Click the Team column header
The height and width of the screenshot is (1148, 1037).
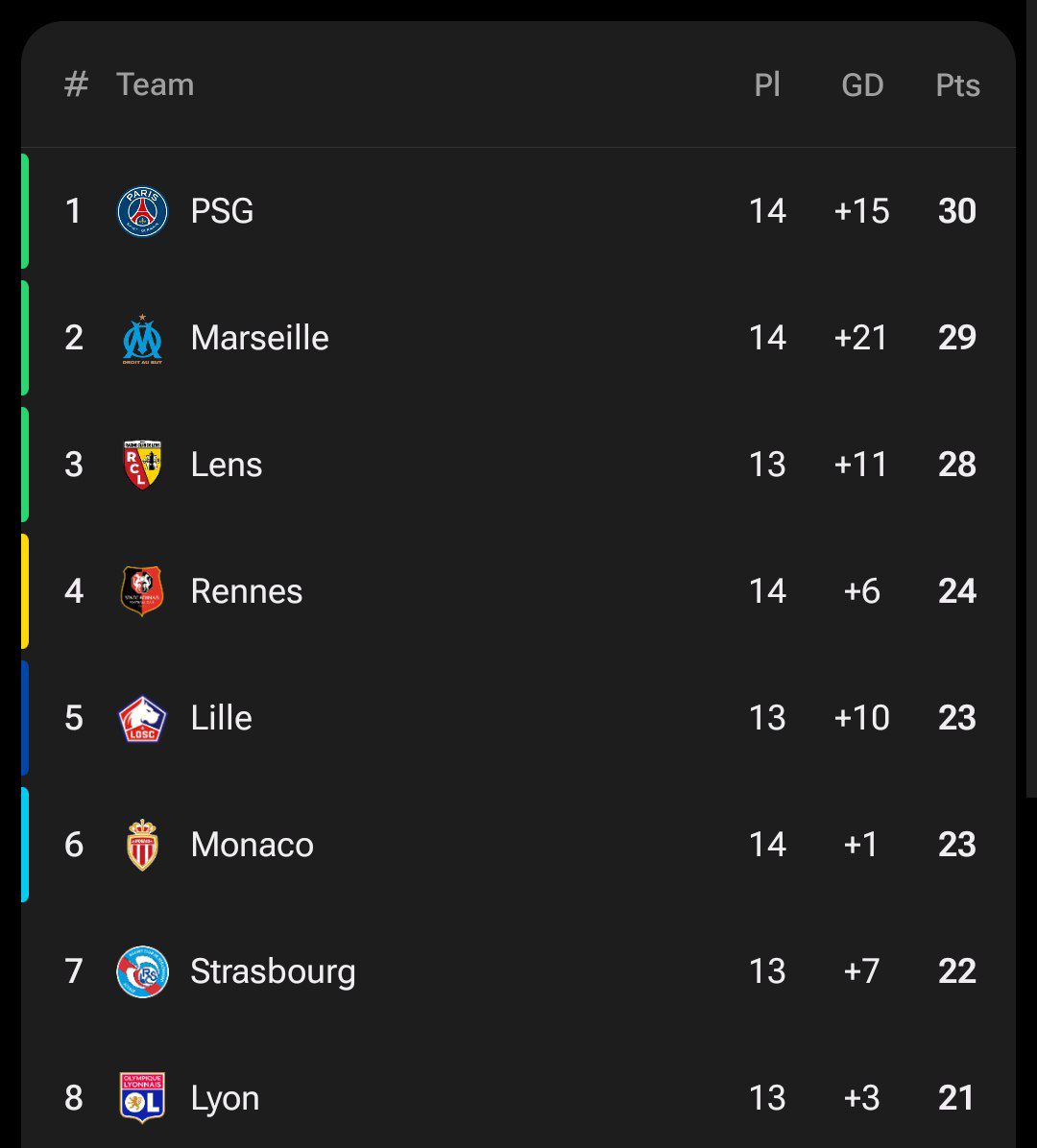tap(155, 84)
